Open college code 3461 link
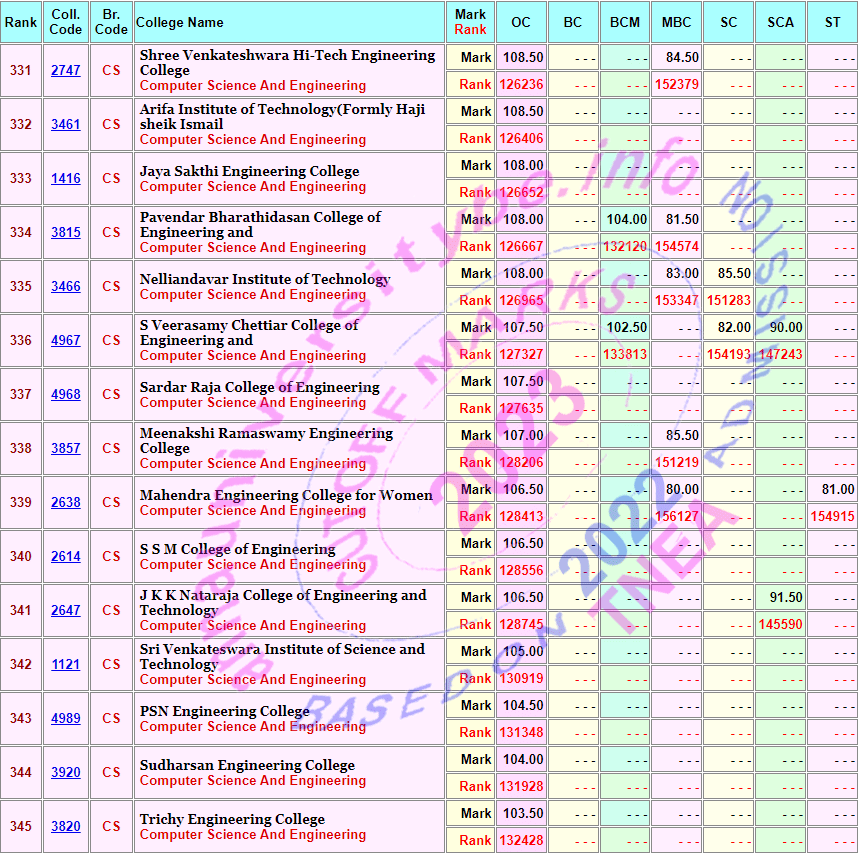Image resolution: width=858 pixels, height=854 pixels. [x=66, y=125]
